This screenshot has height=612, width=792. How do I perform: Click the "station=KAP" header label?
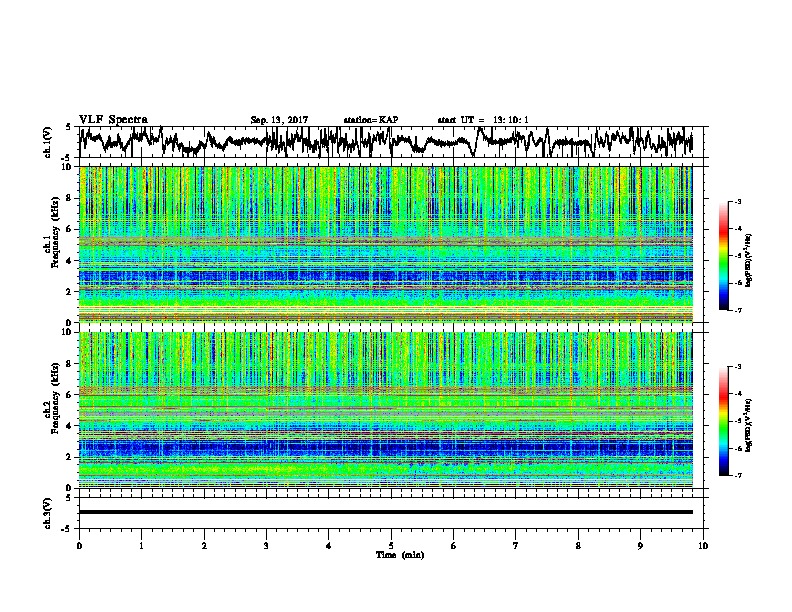pos(371,120)
